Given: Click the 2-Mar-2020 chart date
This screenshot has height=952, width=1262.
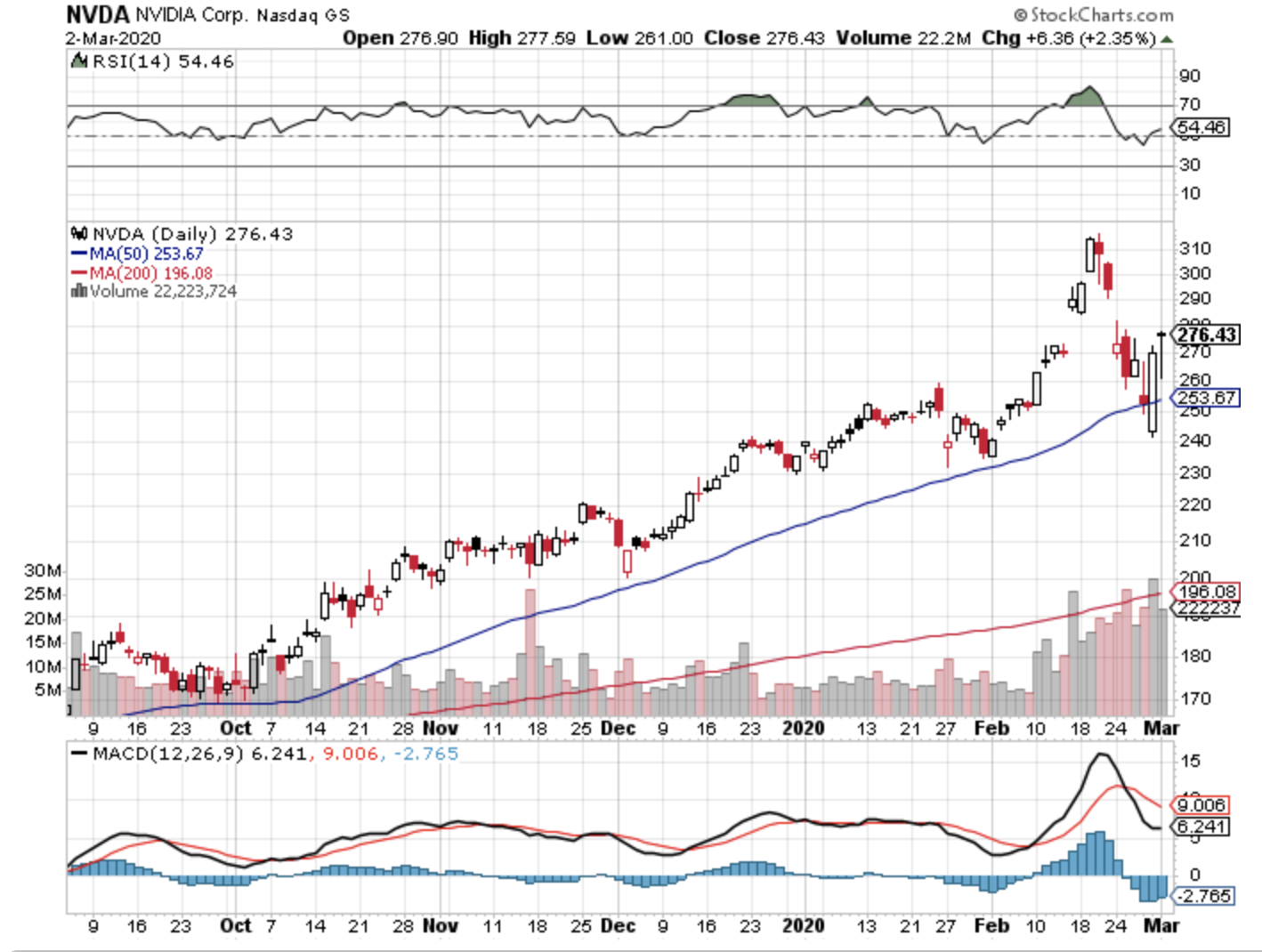Looking at the screenshot, I should click(x=113, y=38).
